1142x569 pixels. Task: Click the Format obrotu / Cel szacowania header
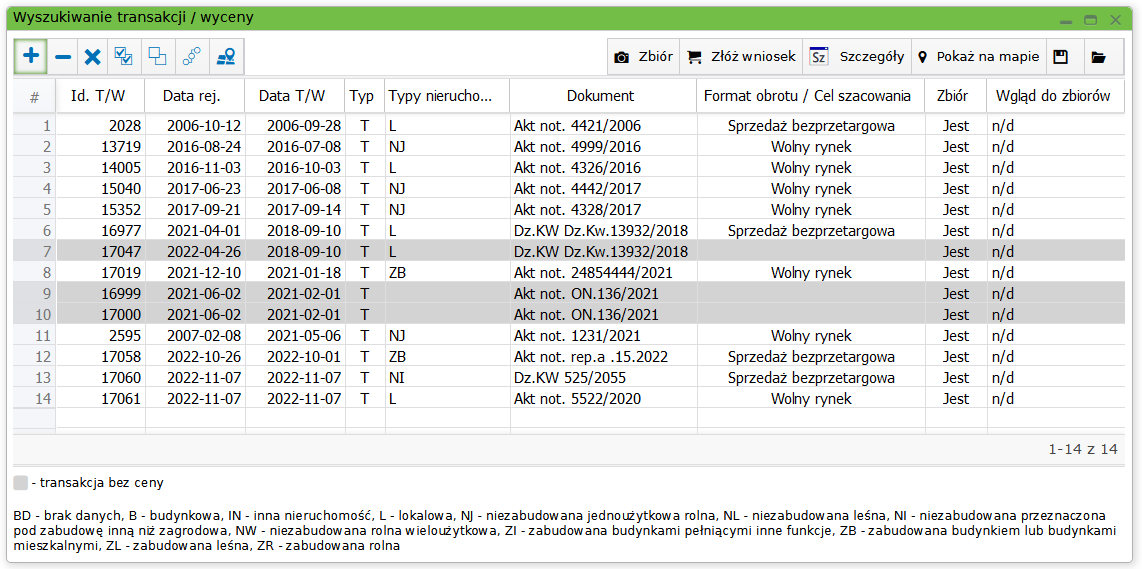click(x=807, y=96)
